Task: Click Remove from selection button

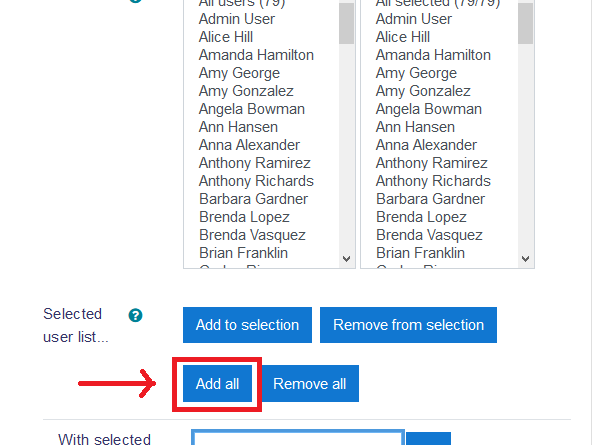Action: point(409,325)
